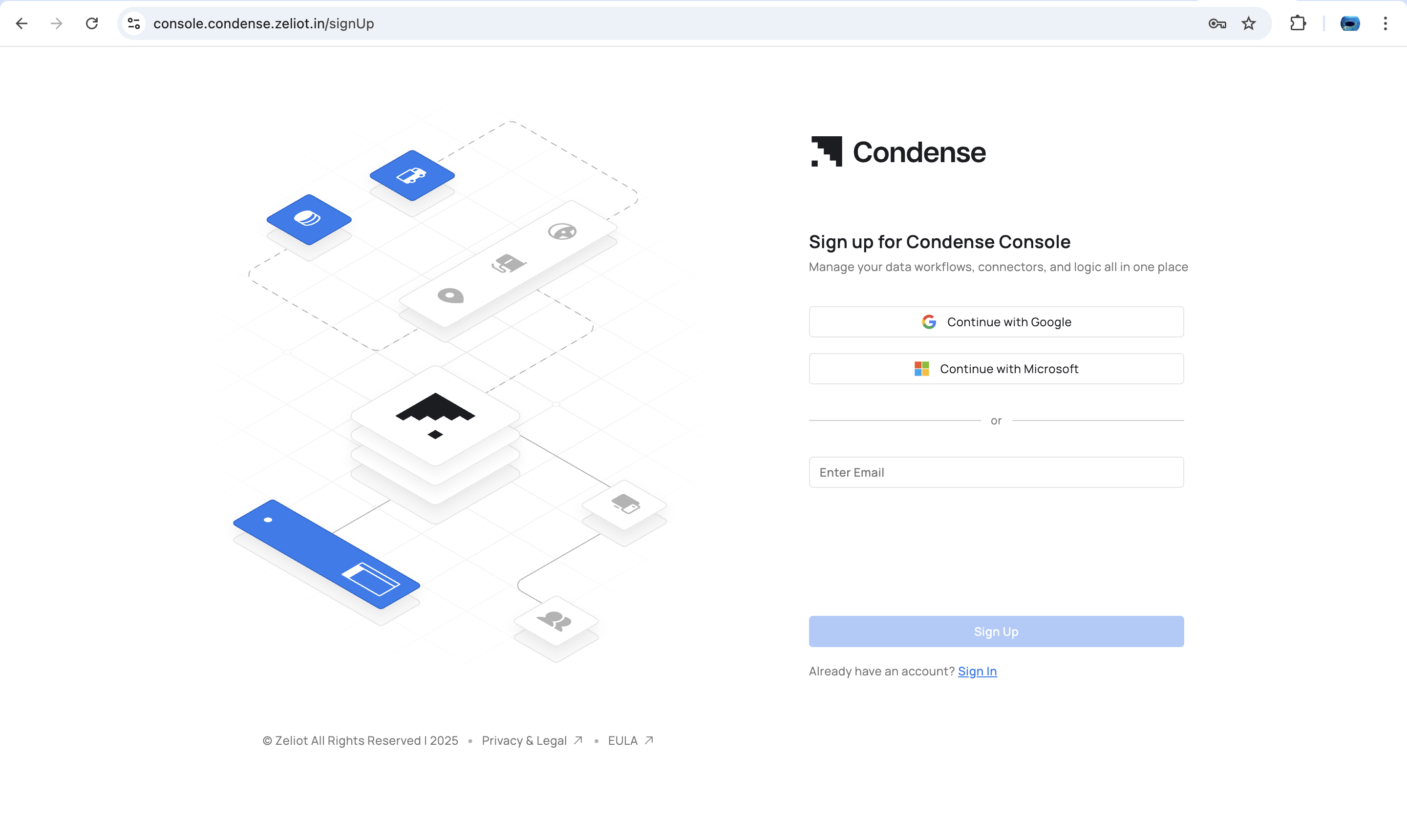This screenshot has width=1407, height=840.
Task: Click the password manager key icon
Action: (x=1217, y=23)
